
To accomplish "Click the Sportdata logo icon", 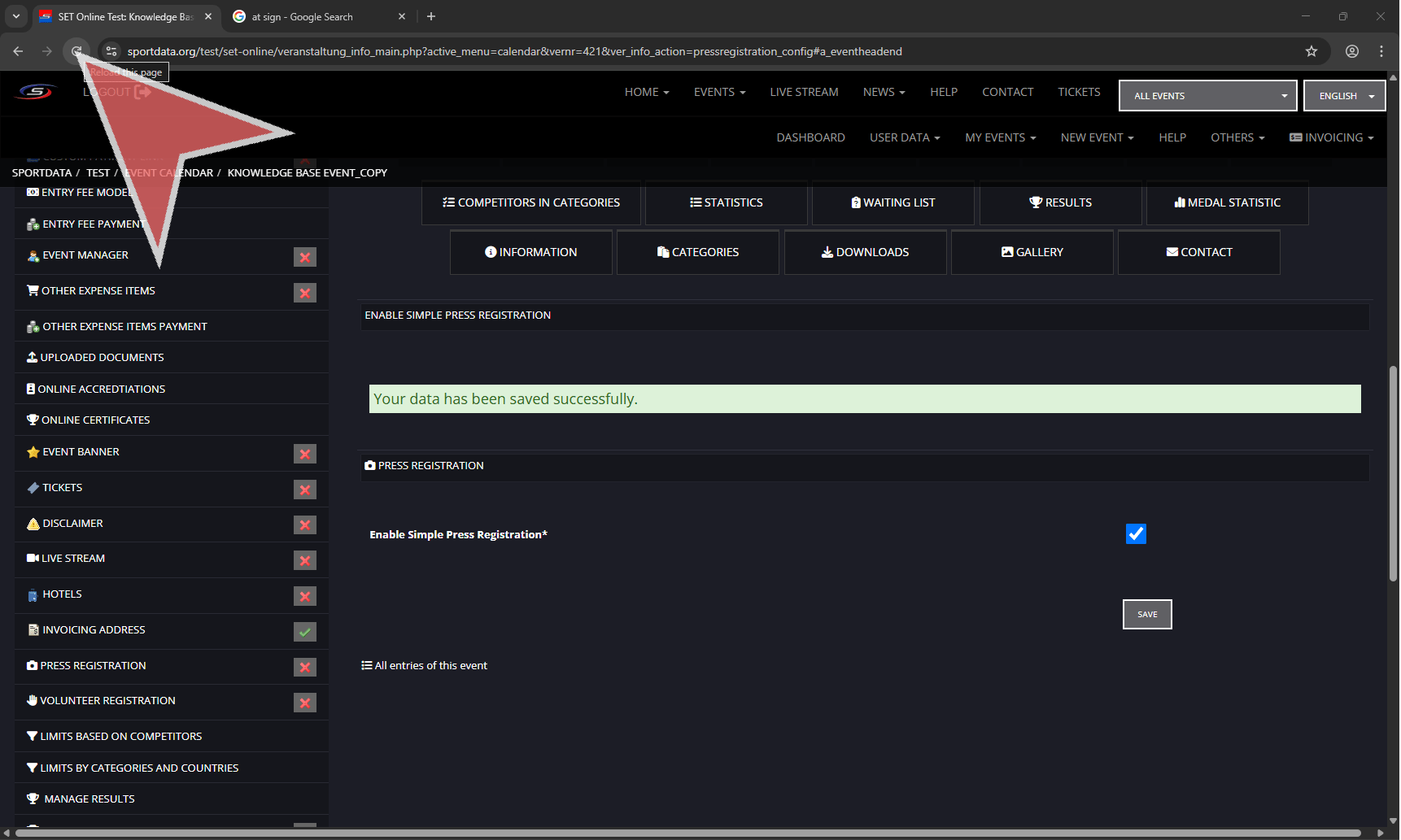I will pyautogui.click(x=36, y=92).
